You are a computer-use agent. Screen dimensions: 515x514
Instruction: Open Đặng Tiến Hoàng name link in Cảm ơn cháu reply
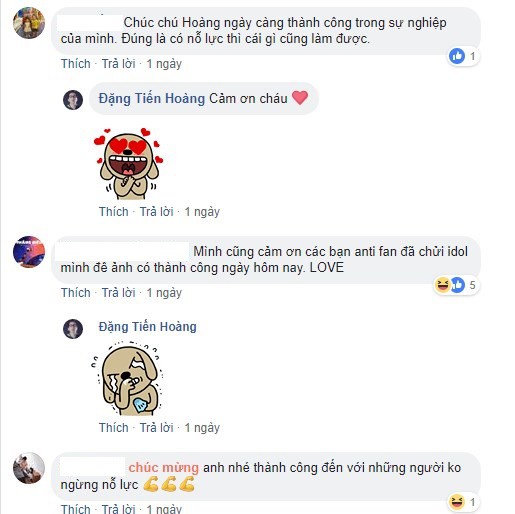click(152, 99)
